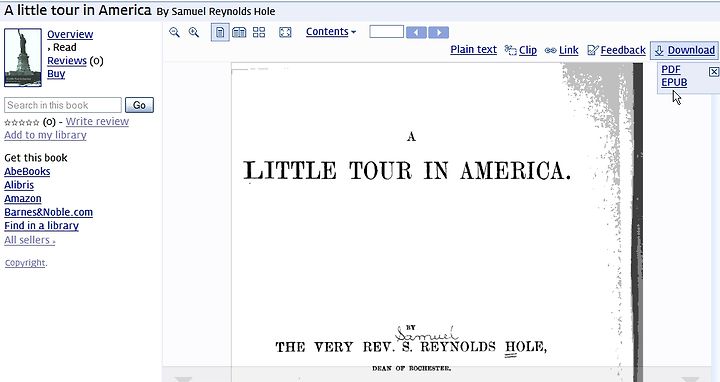This screenshot has height=382, width=720.
Task: Expand All sellers link
Action: [29, 240]
